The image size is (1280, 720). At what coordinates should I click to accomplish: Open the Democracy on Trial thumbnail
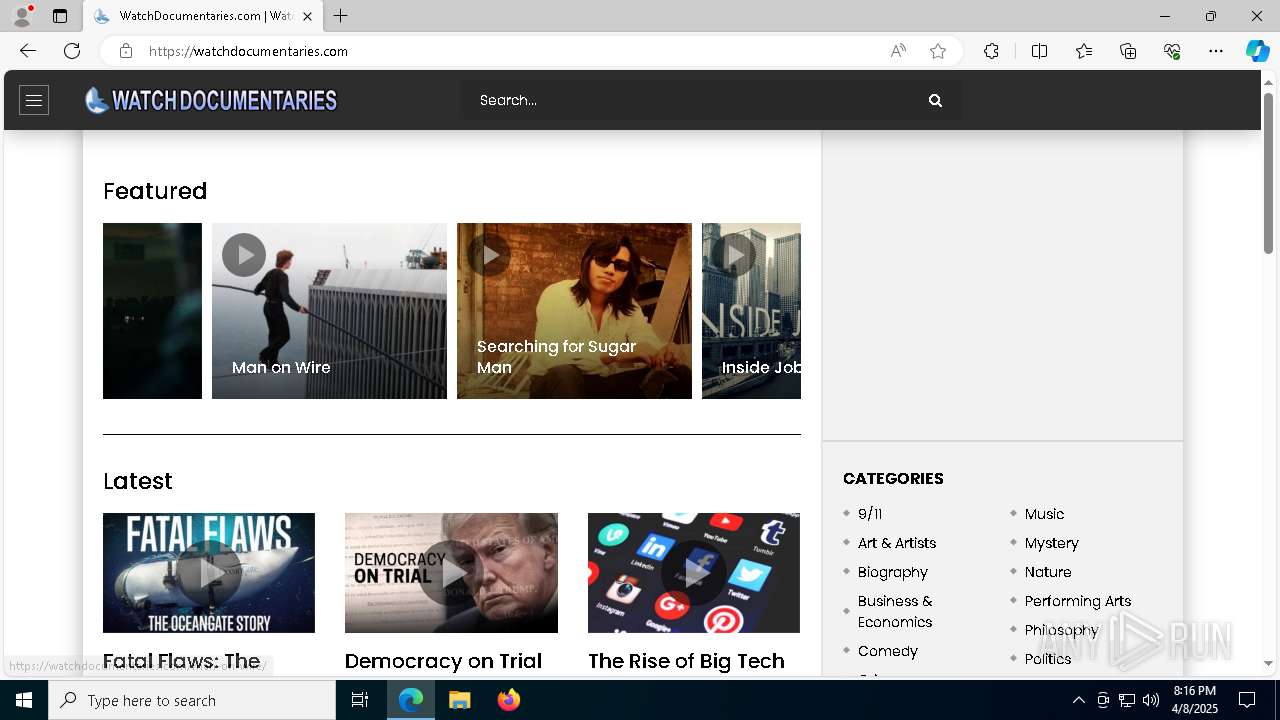pyautogui.click(x=451, y=573)
